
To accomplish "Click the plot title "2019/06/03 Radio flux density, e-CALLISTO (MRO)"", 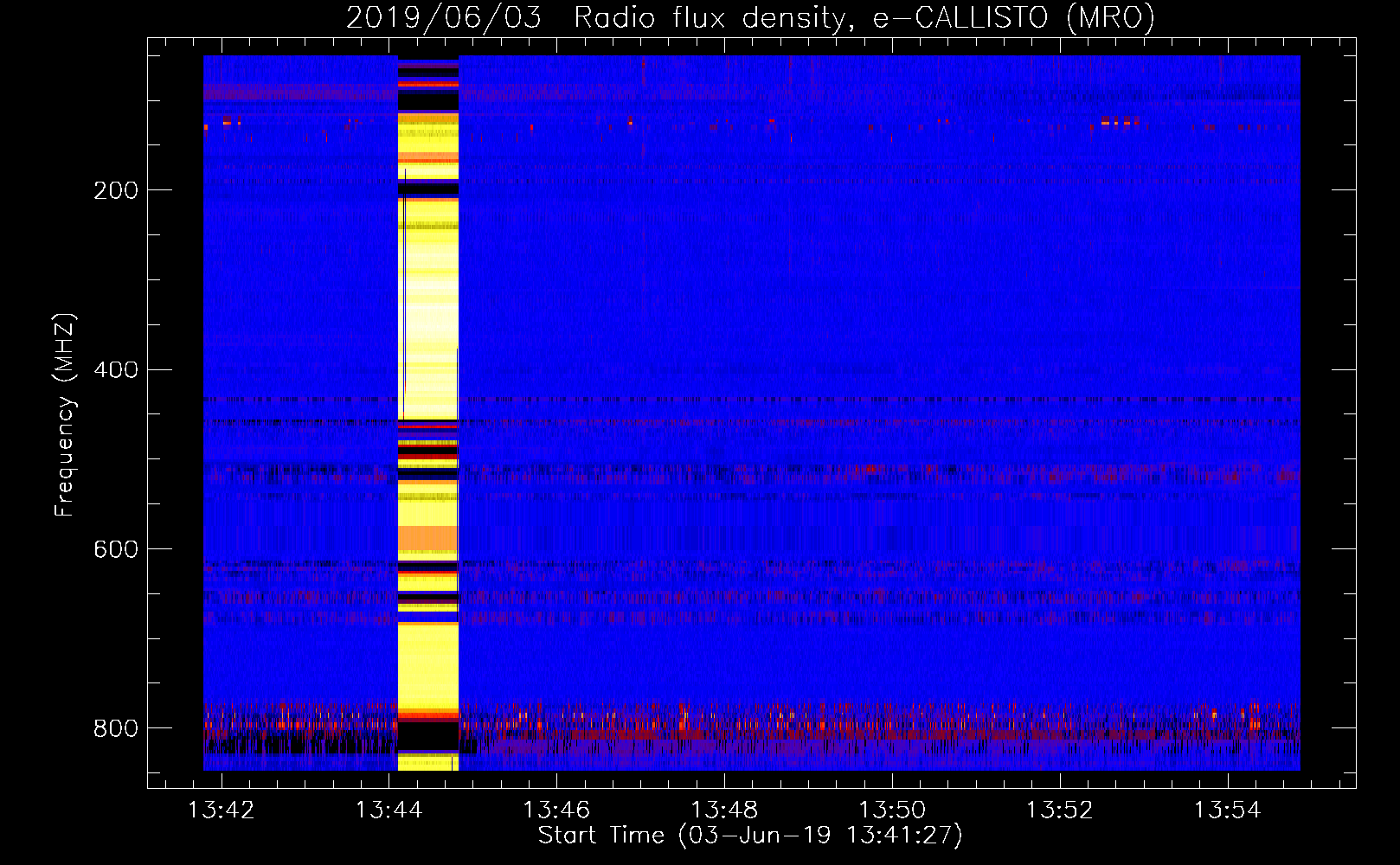I will coord(750,17).
